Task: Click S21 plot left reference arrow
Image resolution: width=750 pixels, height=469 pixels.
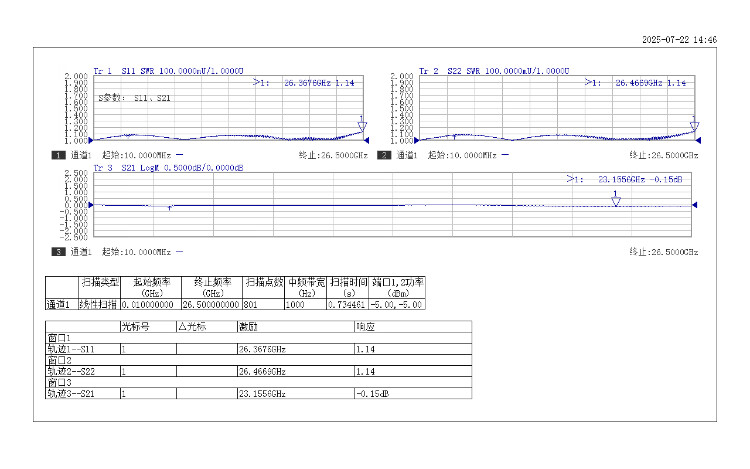Action: [91, 205]
